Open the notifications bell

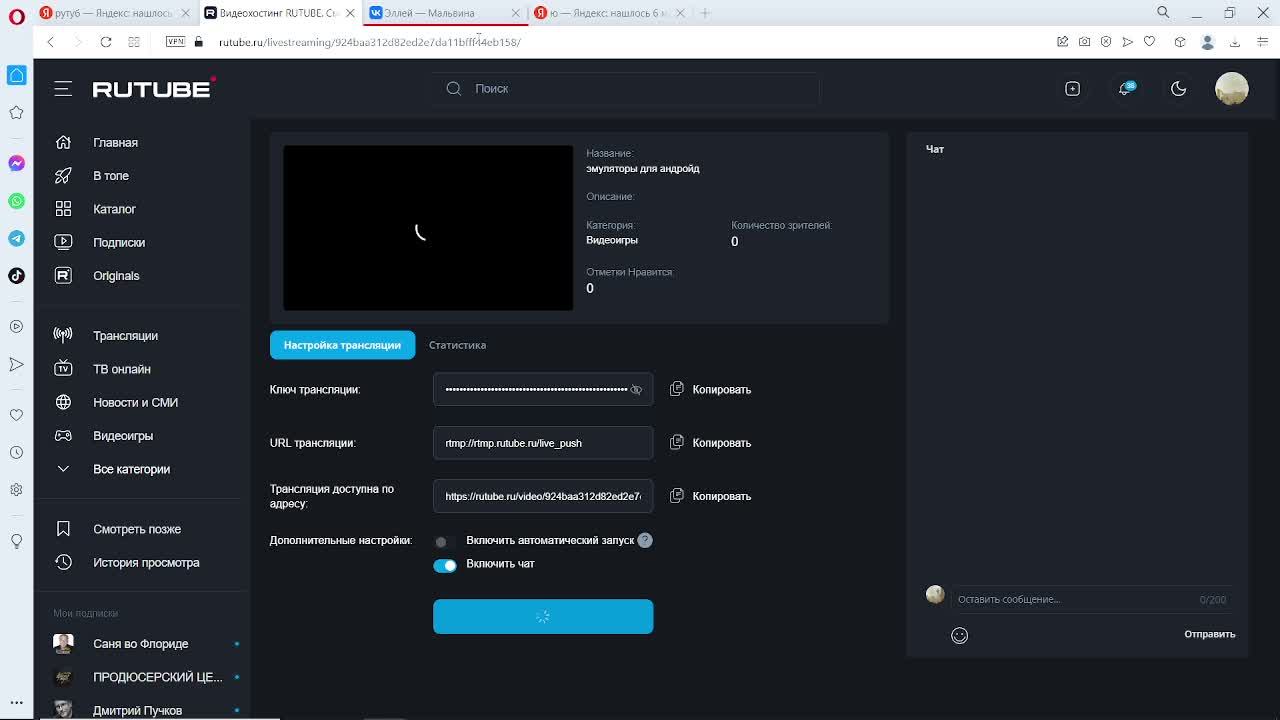click(1125, 89)
